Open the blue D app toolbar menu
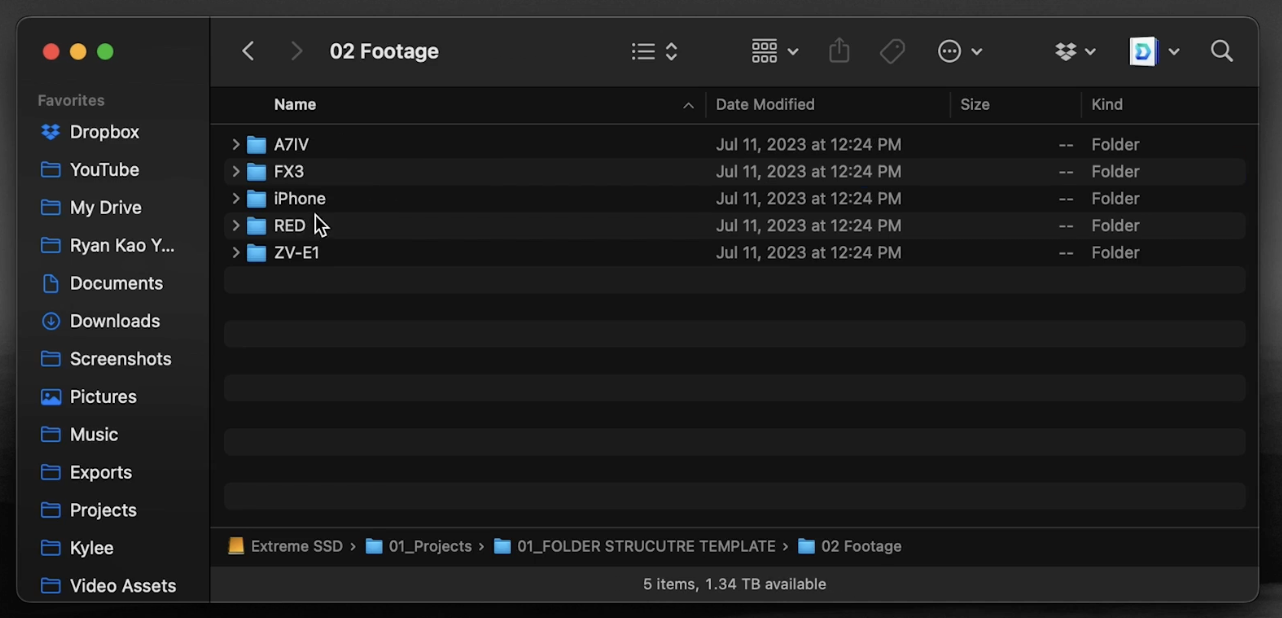Viewport: 1282px width, 618px height. coord(1154,51)
